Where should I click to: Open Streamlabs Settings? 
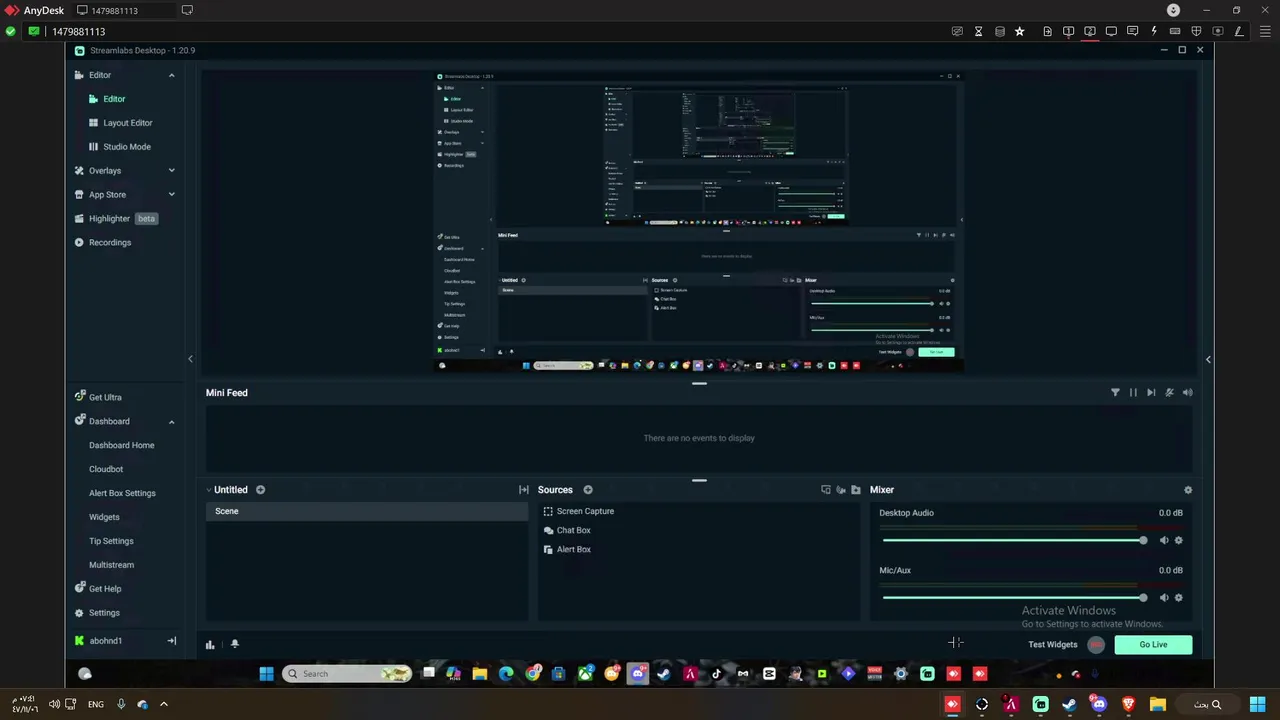[104, 613]
